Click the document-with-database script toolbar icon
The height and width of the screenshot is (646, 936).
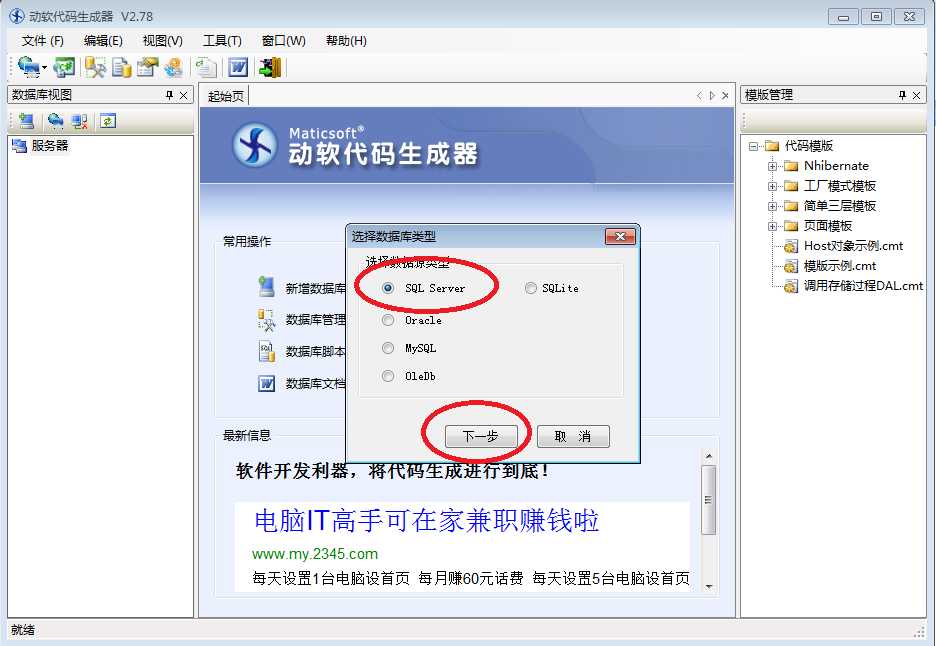tap(122, 67)
